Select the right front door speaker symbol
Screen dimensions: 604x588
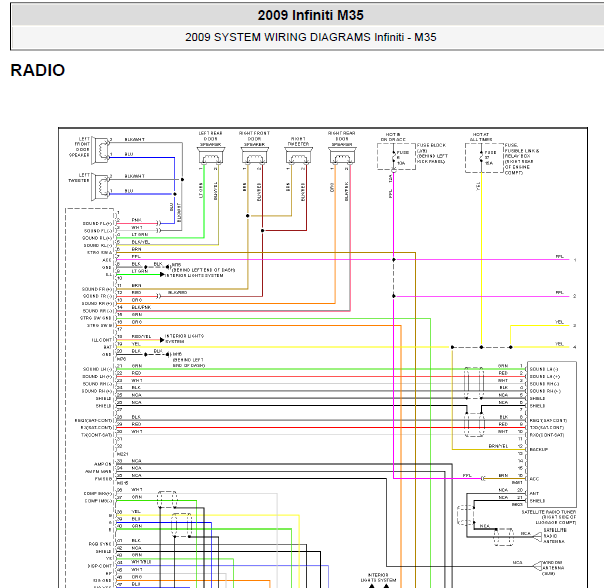254,156
